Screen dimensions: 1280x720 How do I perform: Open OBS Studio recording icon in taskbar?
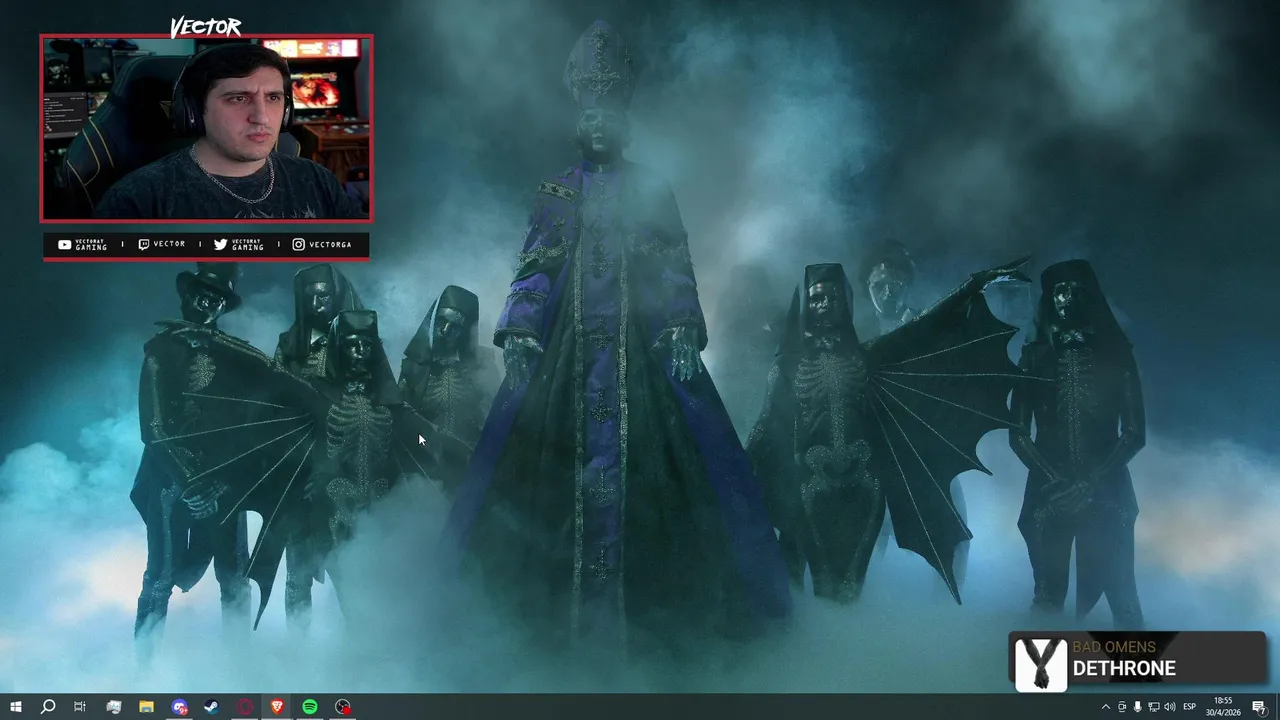pos(343,707)
